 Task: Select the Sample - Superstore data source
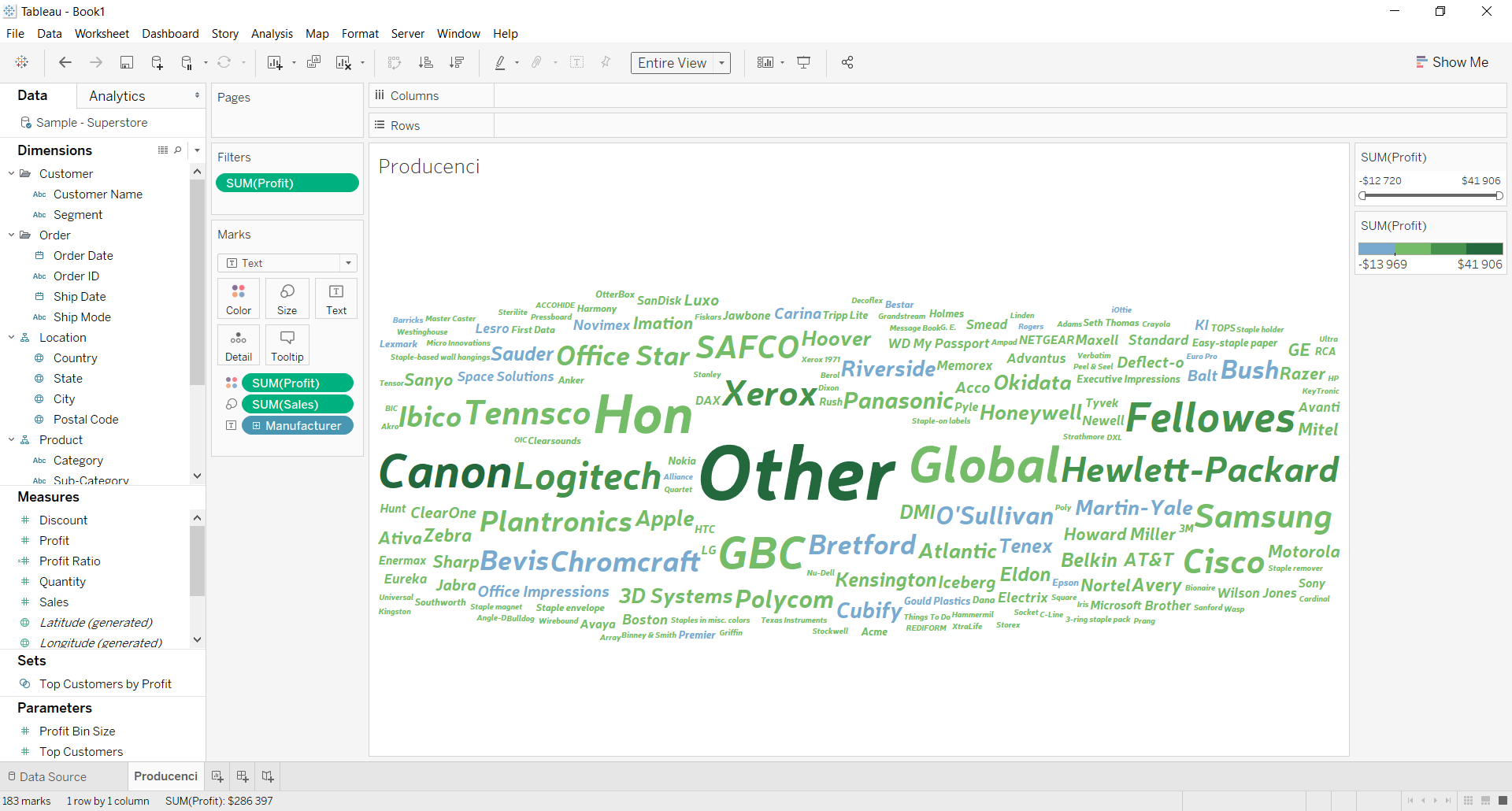(x=91, y=123)
